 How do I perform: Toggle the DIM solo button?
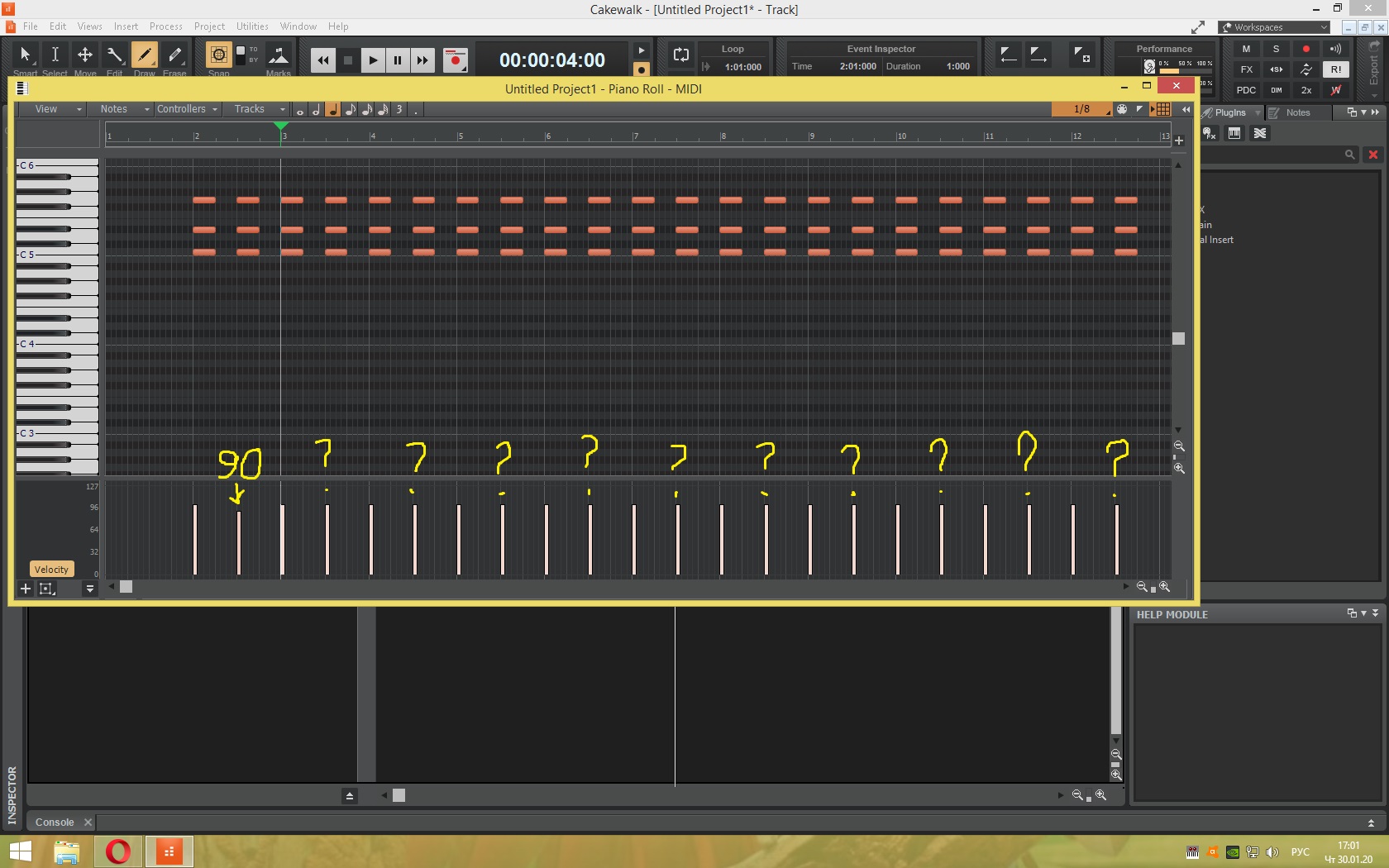point(1277,90)
